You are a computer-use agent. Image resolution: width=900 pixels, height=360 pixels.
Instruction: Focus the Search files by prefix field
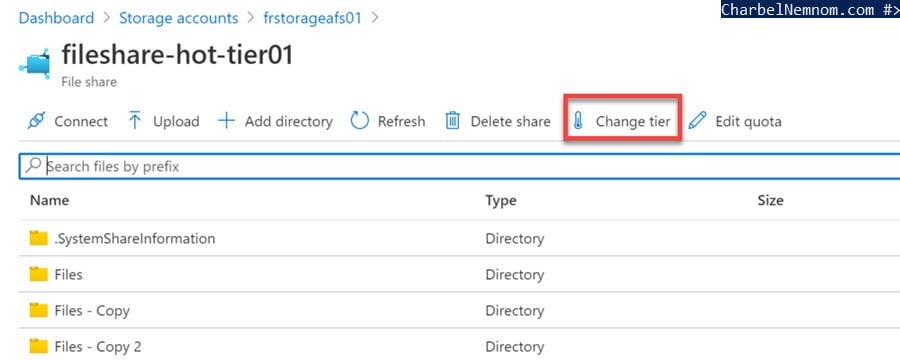coord(459,166)
